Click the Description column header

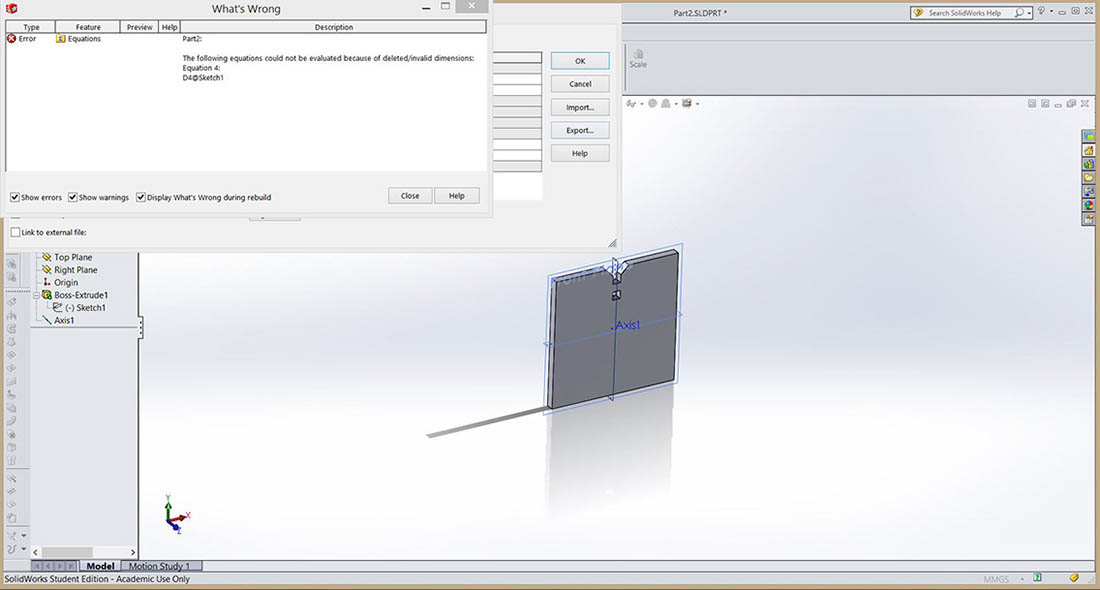coord(333,27)
